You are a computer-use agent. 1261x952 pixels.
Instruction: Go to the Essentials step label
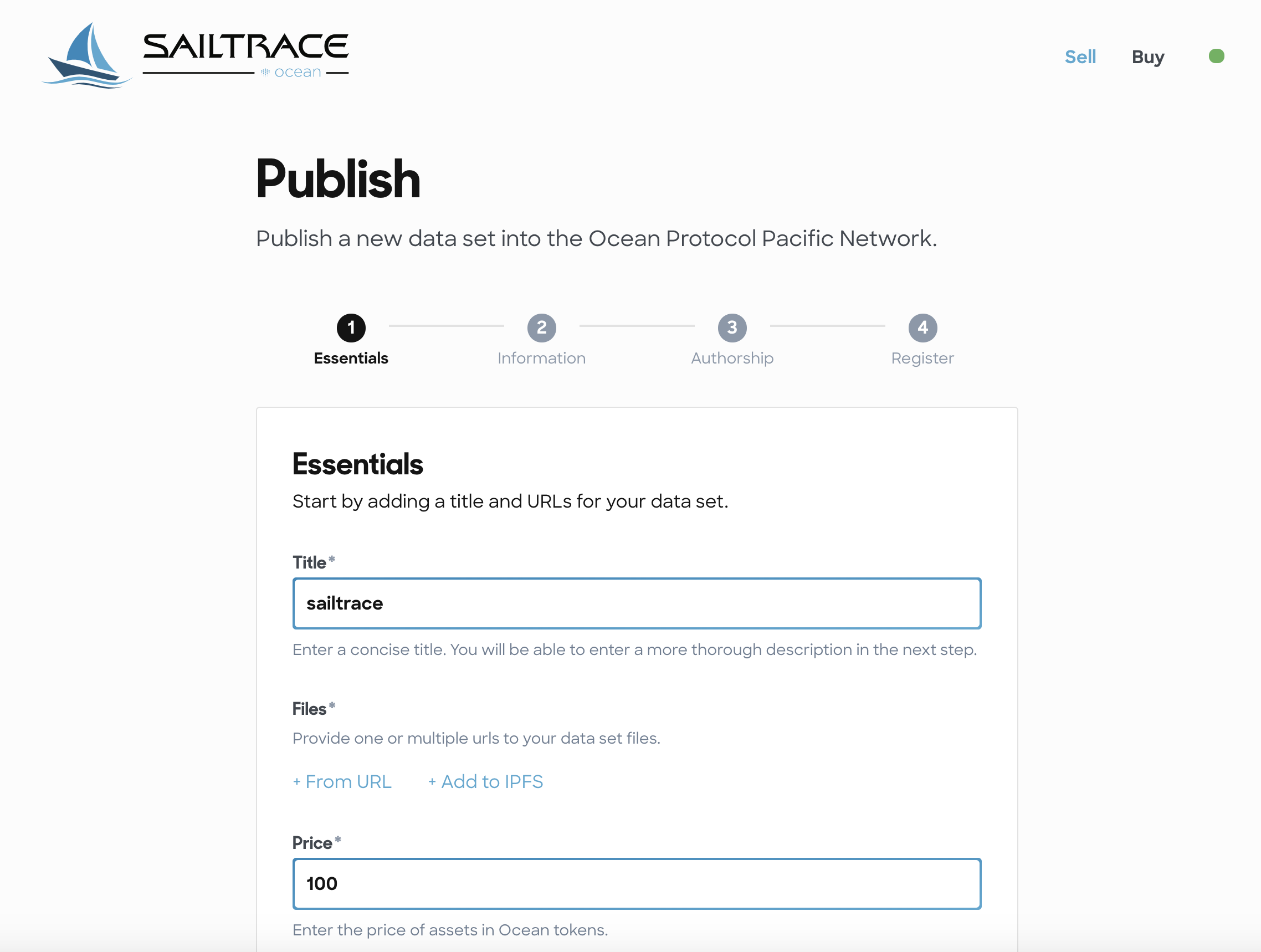[351, 358]
